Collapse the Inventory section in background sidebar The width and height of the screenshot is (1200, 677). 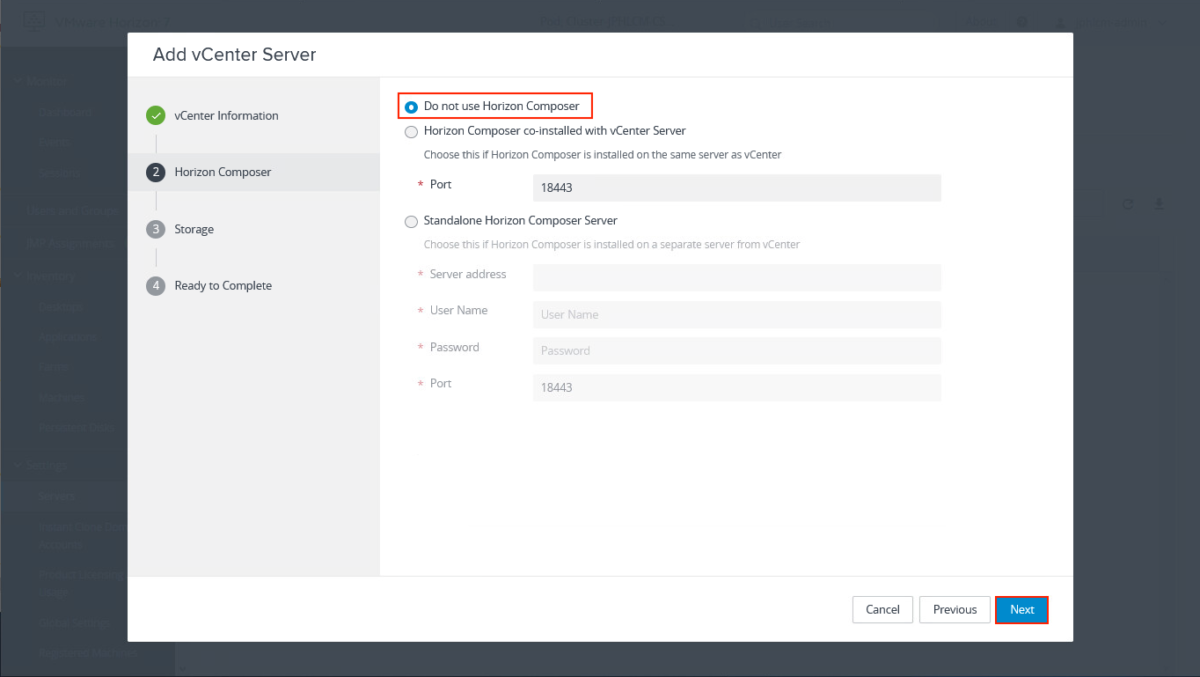tap(20, 276)
